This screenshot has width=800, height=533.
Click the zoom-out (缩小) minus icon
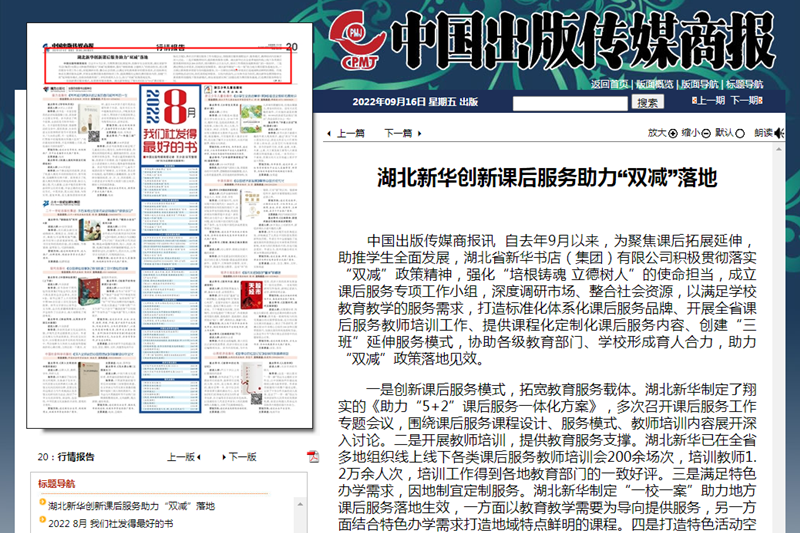coord(708,132)
